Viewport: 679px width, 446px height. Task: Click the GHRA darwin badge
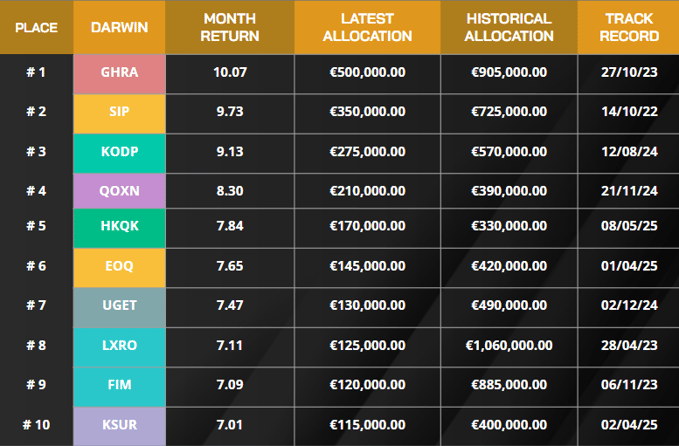119,73
